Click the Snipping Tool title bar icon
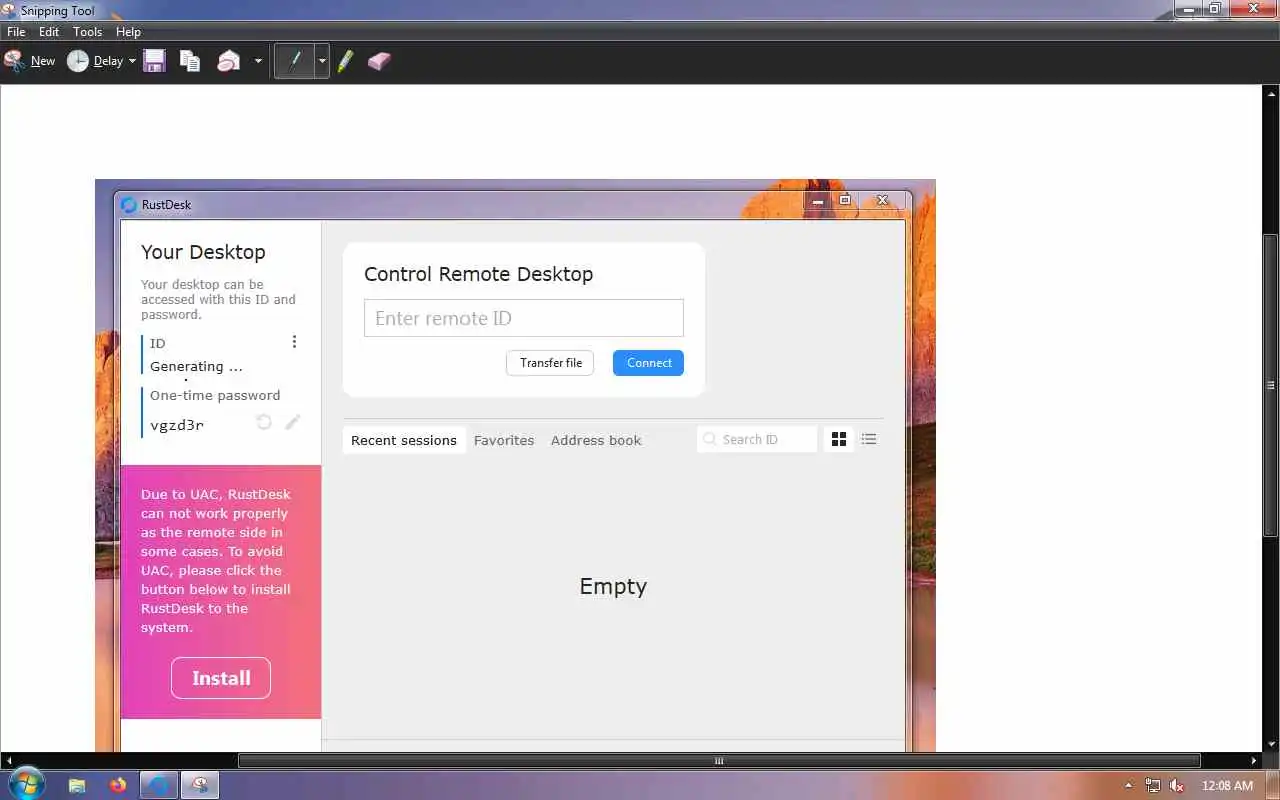Image resolution: width=1280 pixels, height=800 pixels. 10,10
